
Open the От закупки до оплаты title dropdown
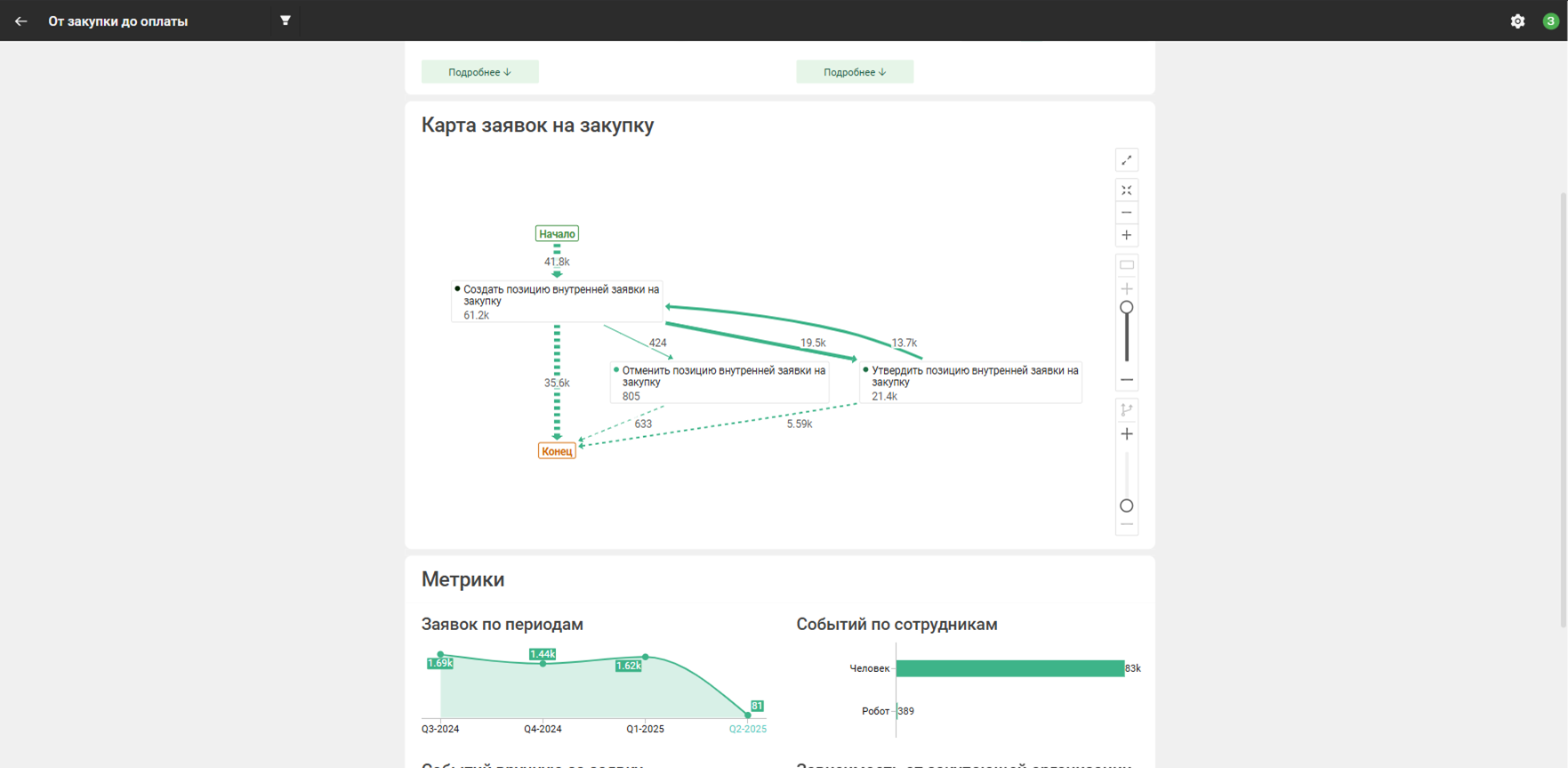click(x=118, y=21)
